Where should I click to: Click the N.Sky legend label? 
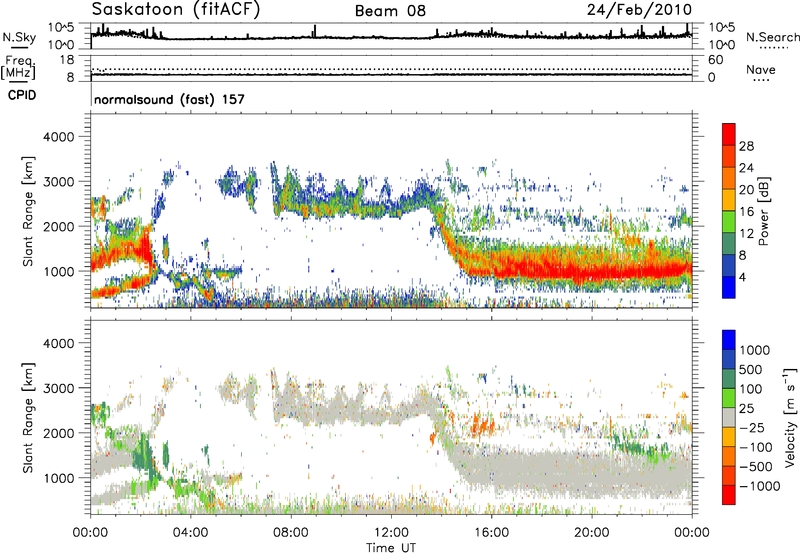19,37
